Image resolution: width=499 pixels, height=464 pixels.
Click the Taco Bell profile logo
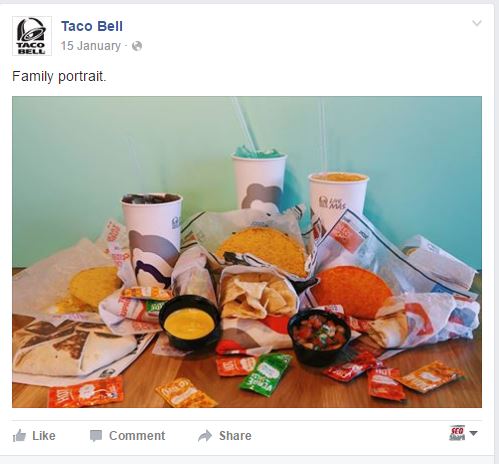click(32, 36)
